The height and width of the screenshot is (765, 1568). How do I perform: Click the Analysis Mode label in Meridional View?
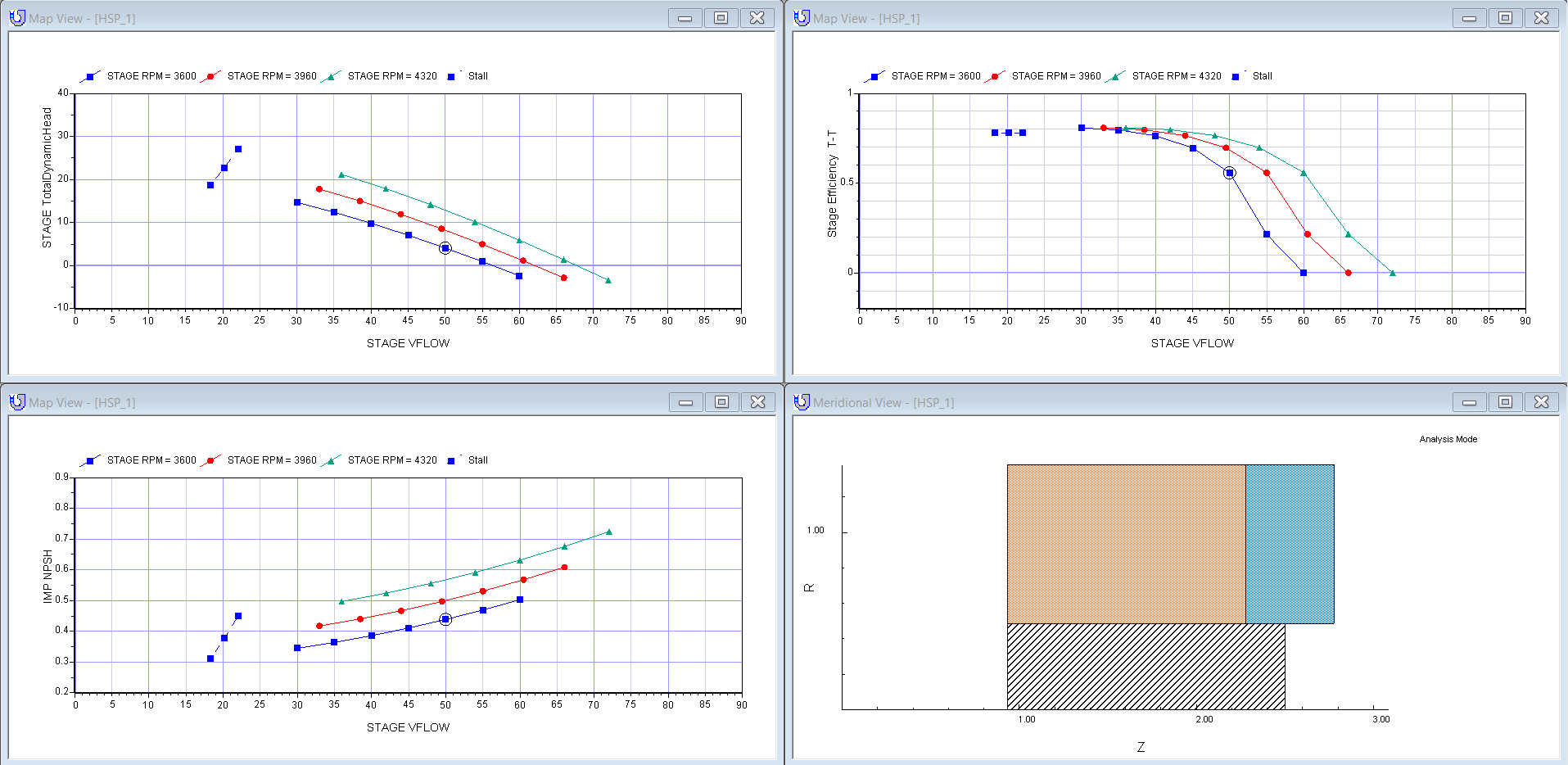point(1448,440)
